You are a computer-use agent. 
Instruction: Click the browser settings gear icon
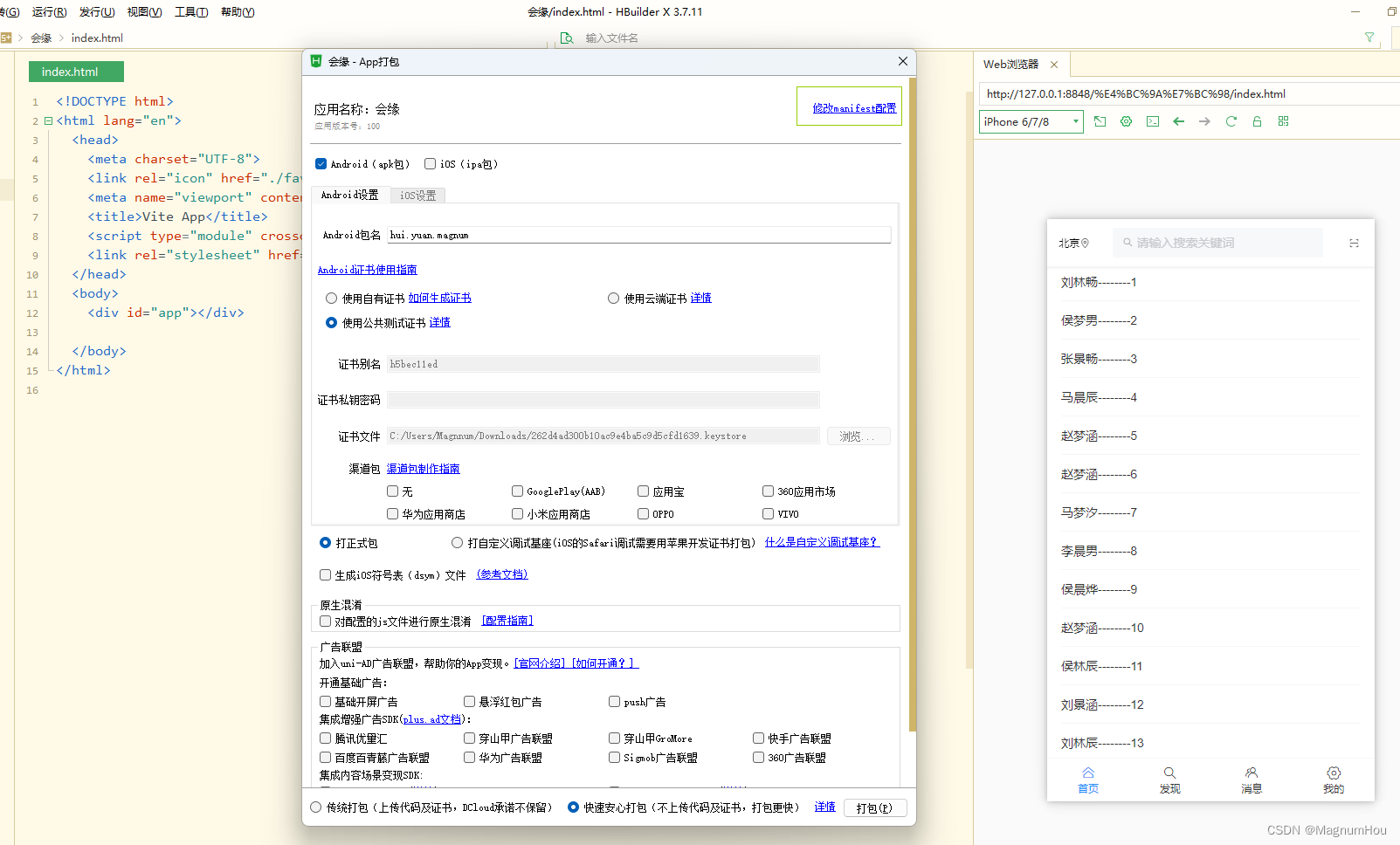[1126, 121]
